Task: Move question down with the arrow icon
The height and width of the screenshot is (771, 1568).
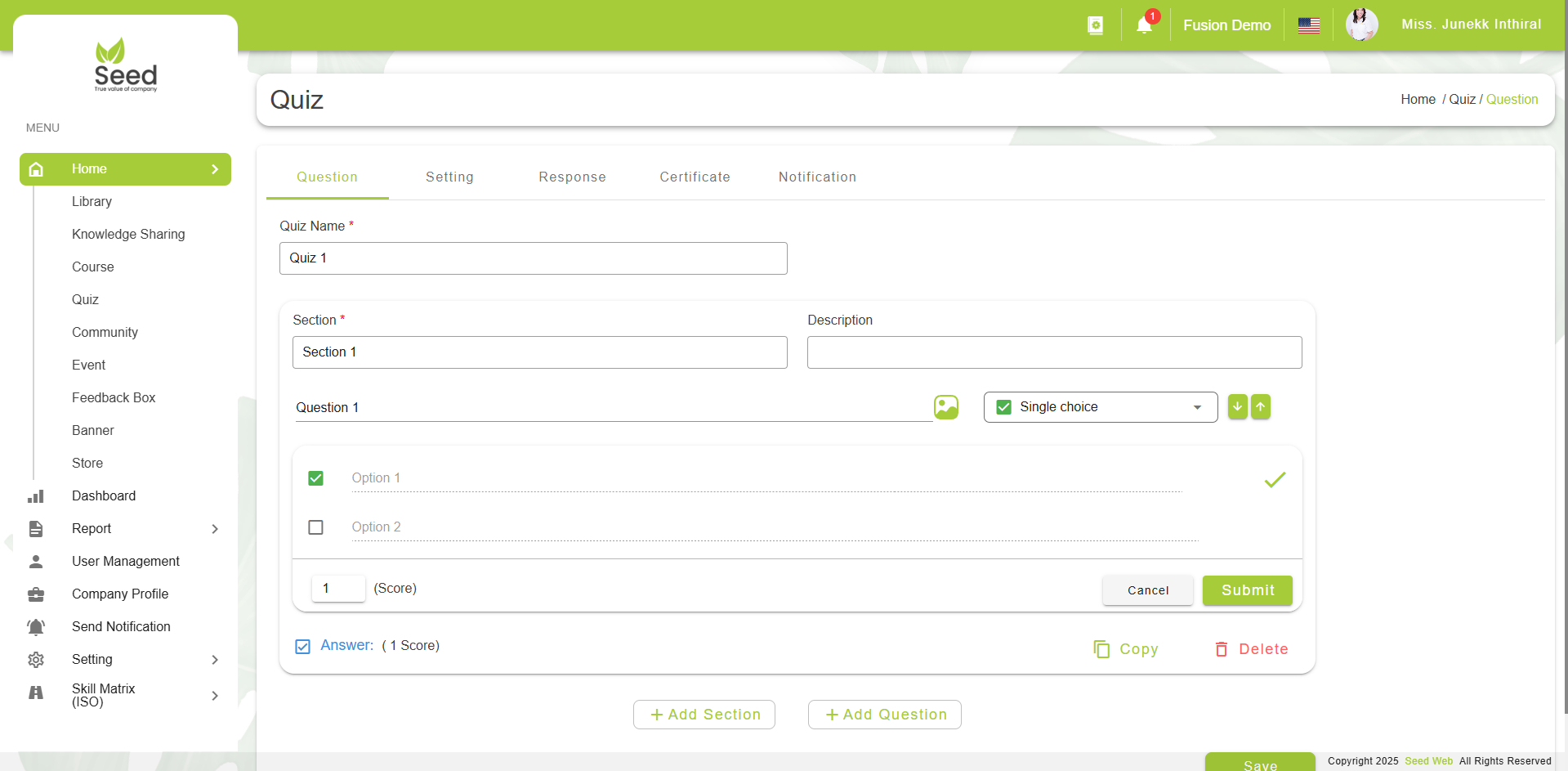Action: (1237, 407)
